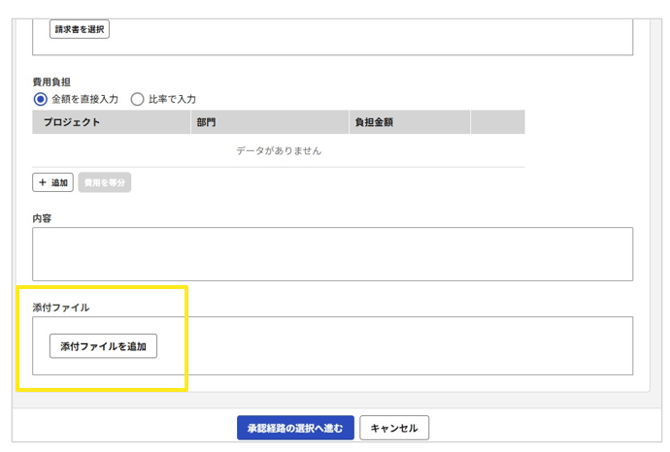Click the 費用を等分 button
This screenshot has height=452, width=670.
[x=105, y=183]
